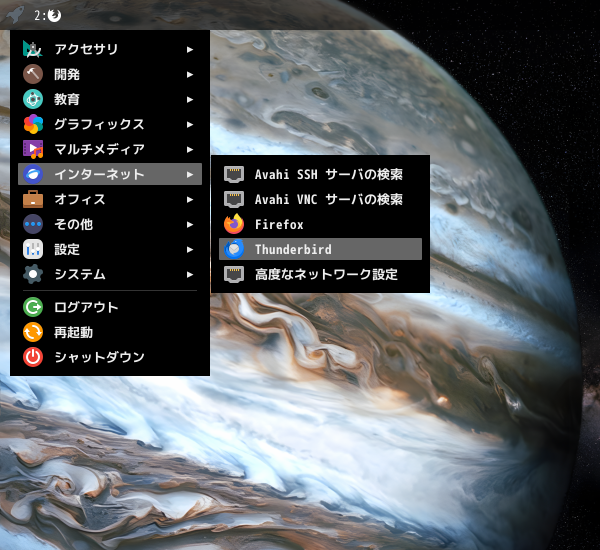The image size is (600, 550).
Task: Click the Firefox taskbar entry labeled 2:
Action: 47,15
